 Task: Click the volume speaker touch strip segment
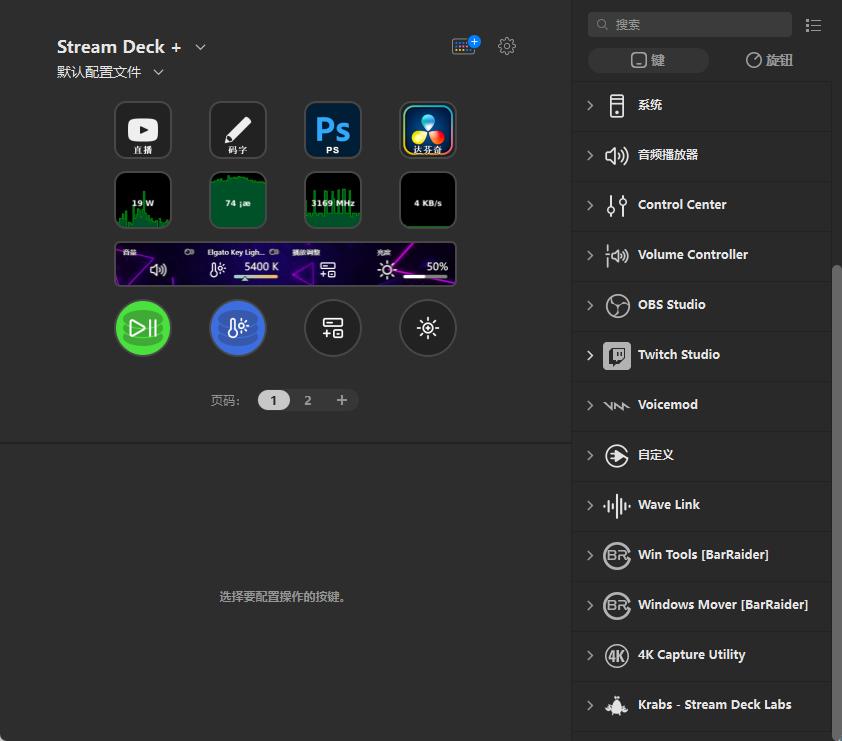point(158,270)
